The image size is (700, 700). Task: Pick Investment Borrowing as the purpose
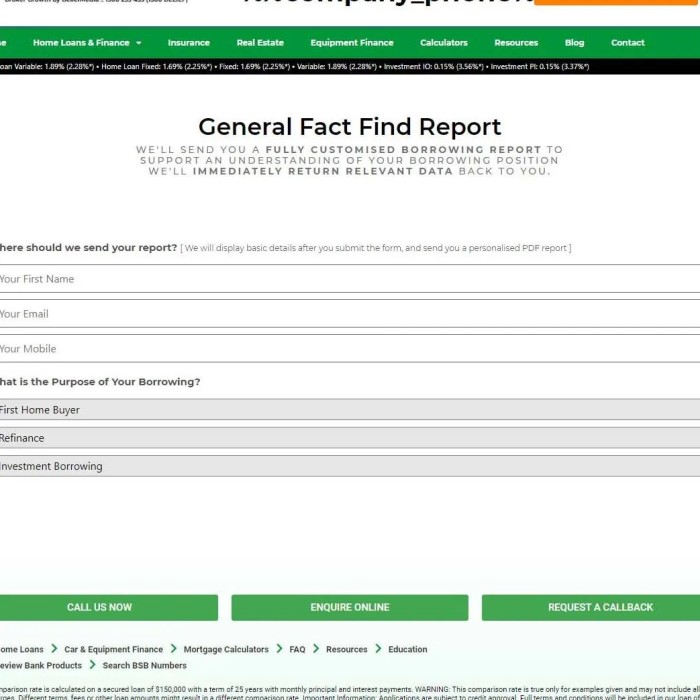pos(350,466)
